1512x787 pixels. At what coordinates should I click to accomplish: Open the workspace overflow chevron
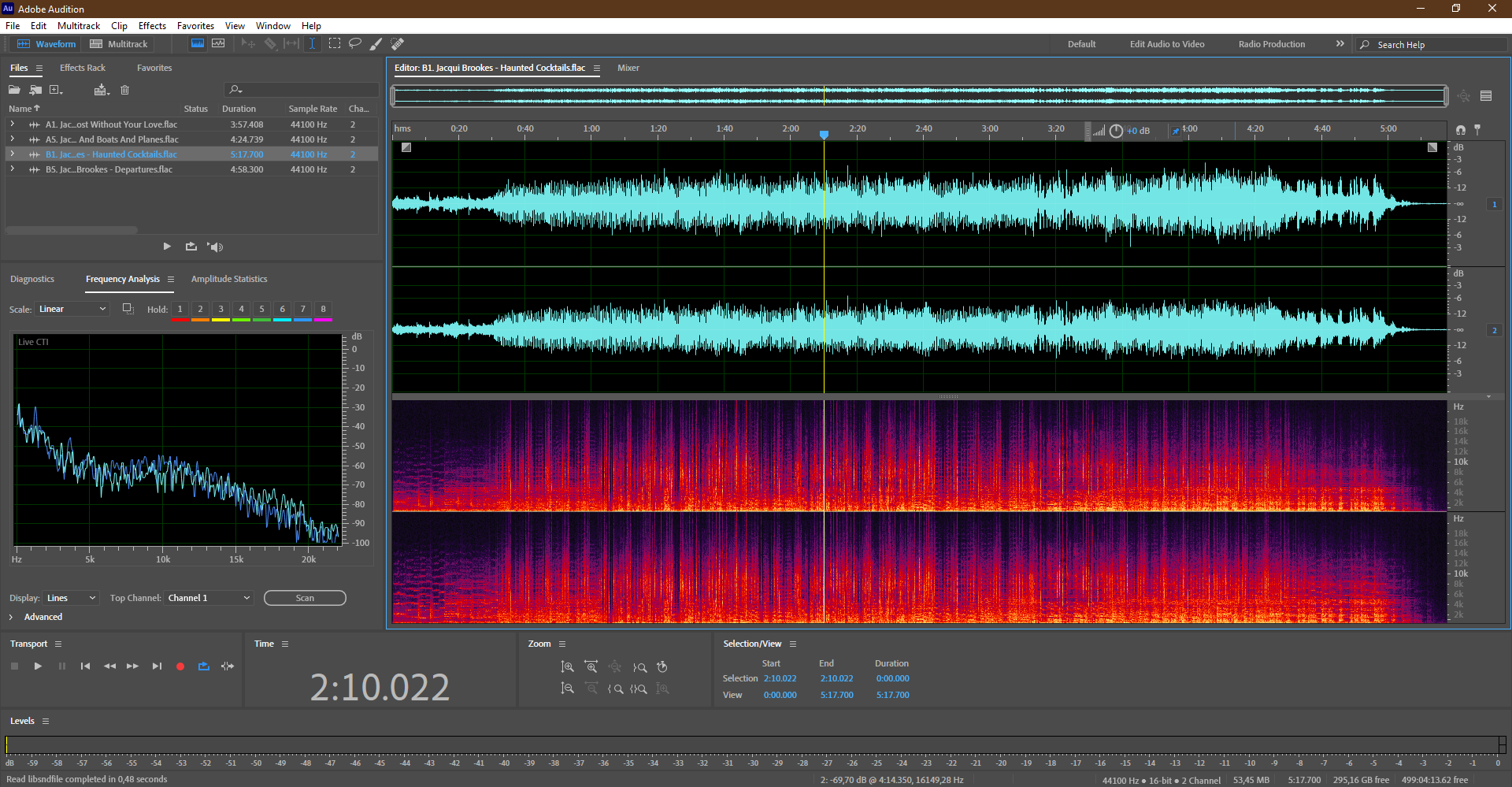[1340, 44]
